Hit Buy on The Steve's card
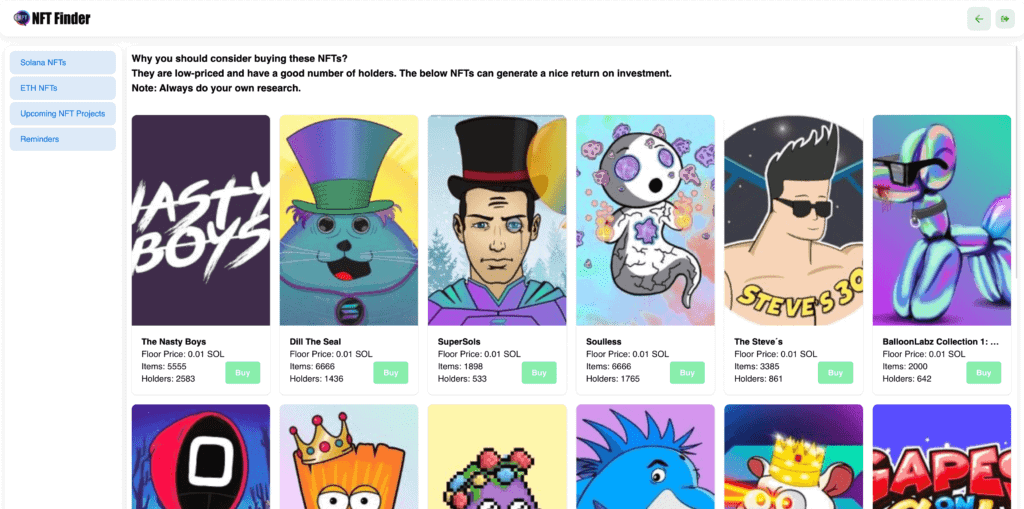This screenshot has width=1024, height=509. click(x=835, y=373)
